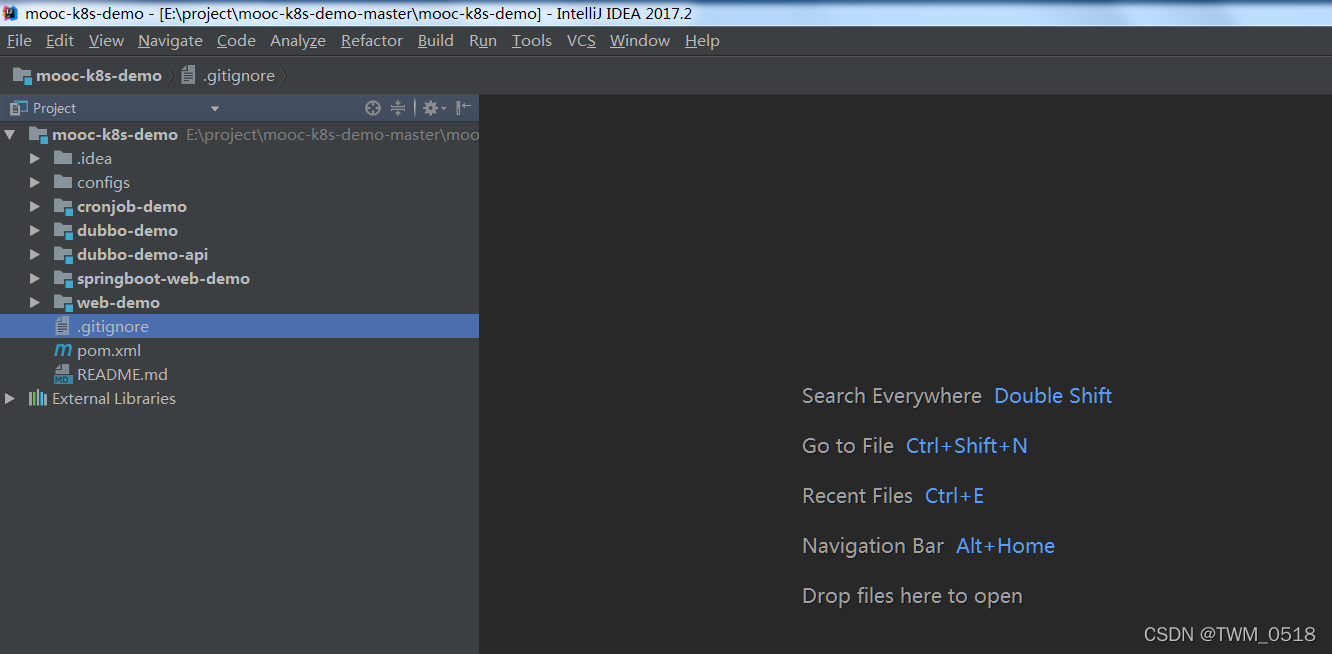Open the Run menu

pos(483,41)
